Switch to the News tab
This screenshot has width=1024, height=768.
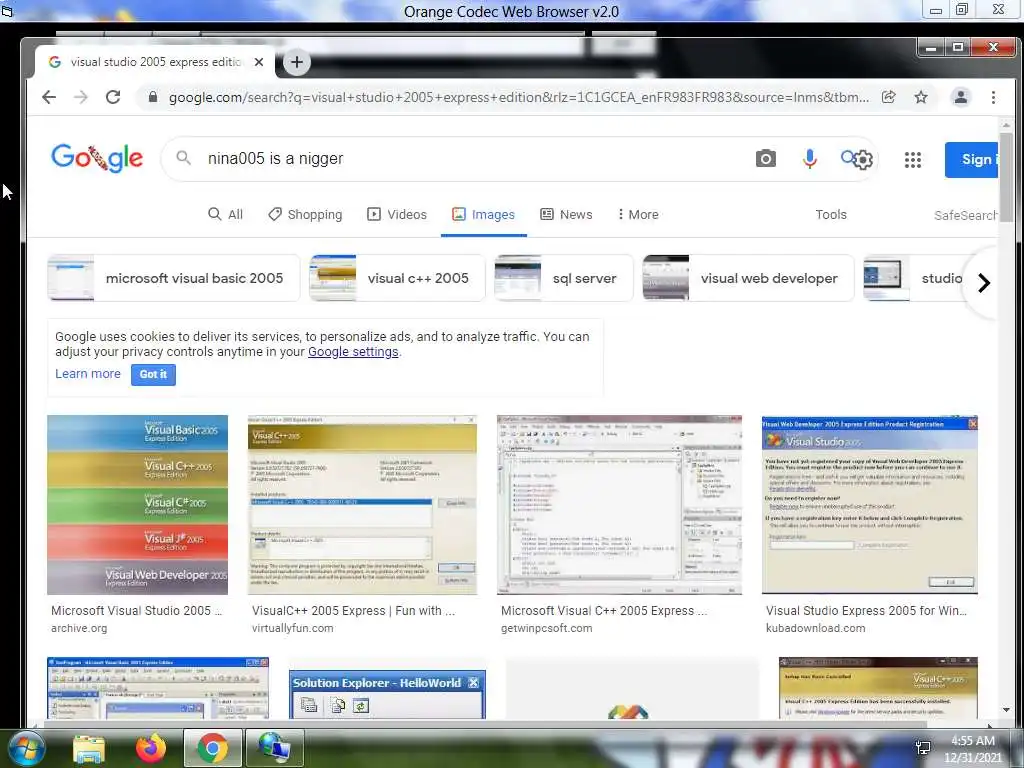pyautogui.click(x=566, y=214)
